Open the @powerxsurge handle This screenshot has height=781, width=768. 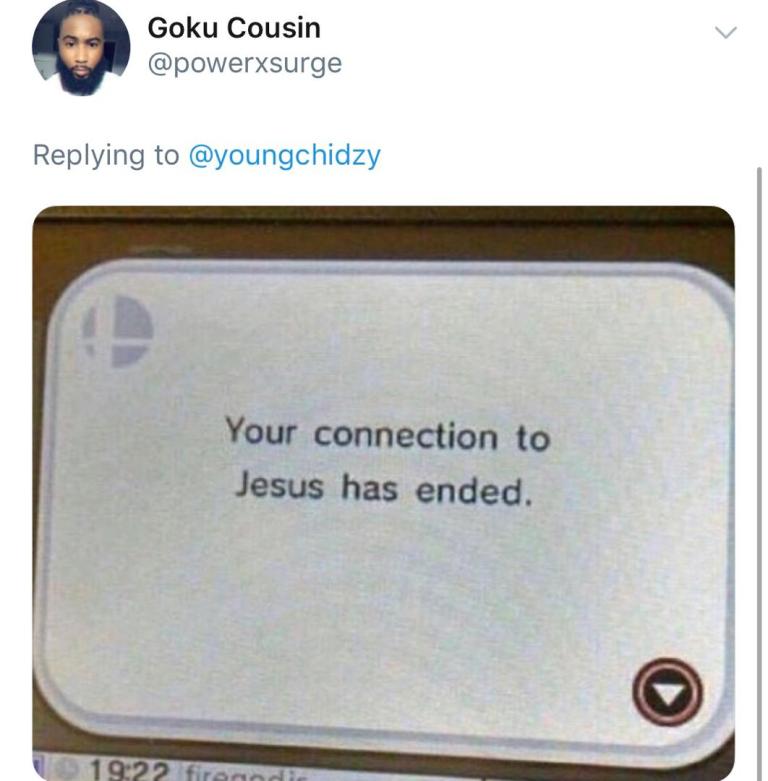coord(245,64)
